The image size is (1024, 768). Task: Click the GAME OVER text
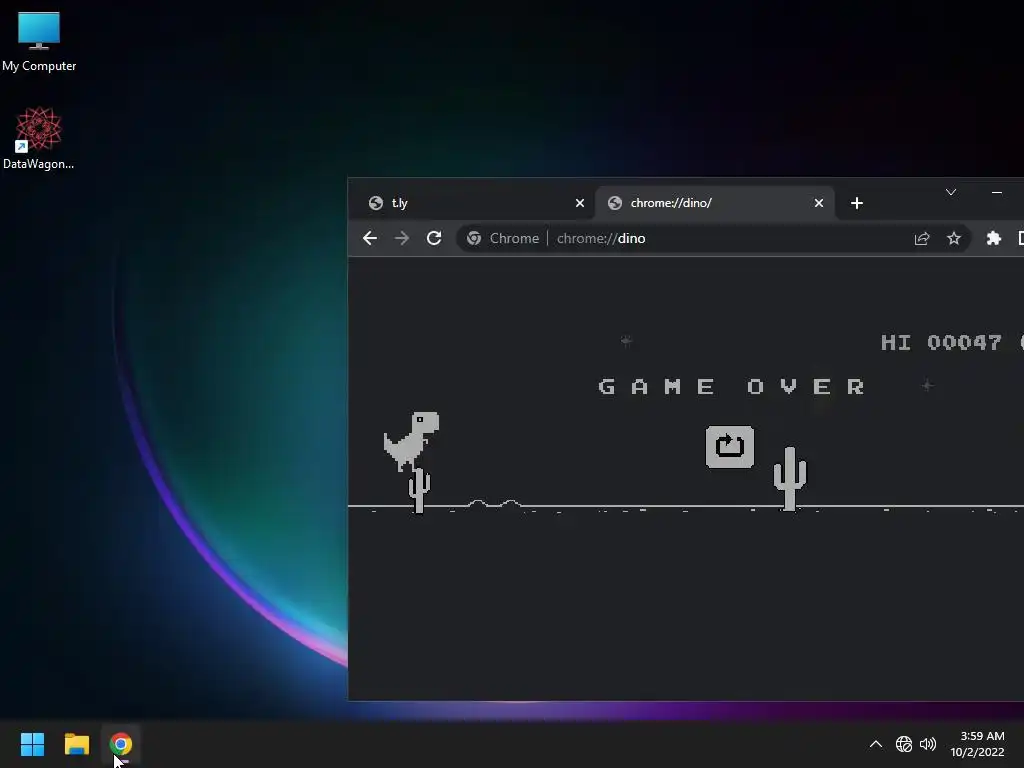732,387
